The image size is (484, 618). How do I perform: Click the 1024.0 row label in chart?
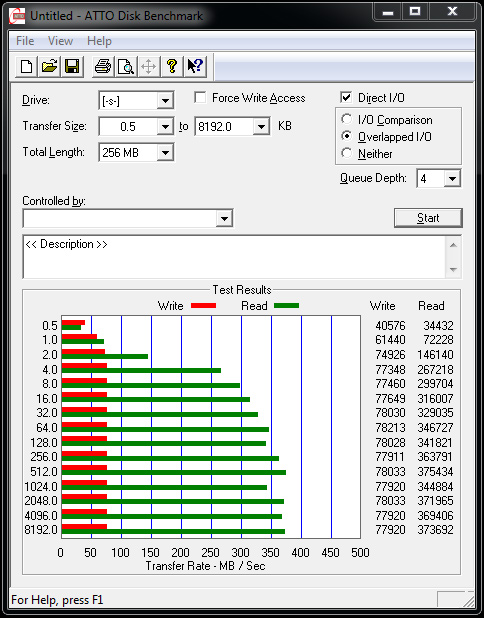click(41, 486)
